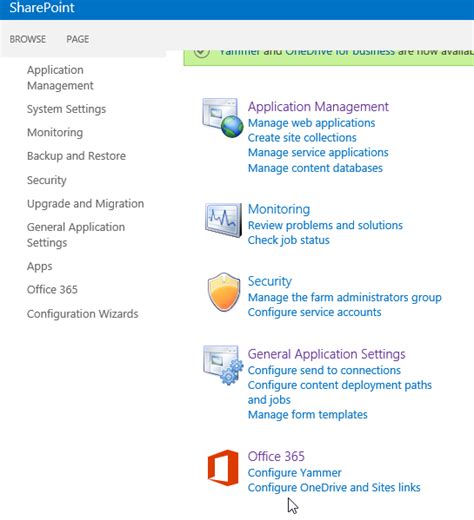The width and height of the screenshot is (474, 520).
Task: Click the Office 365 logo icon
Action: [x=223, y=468]
